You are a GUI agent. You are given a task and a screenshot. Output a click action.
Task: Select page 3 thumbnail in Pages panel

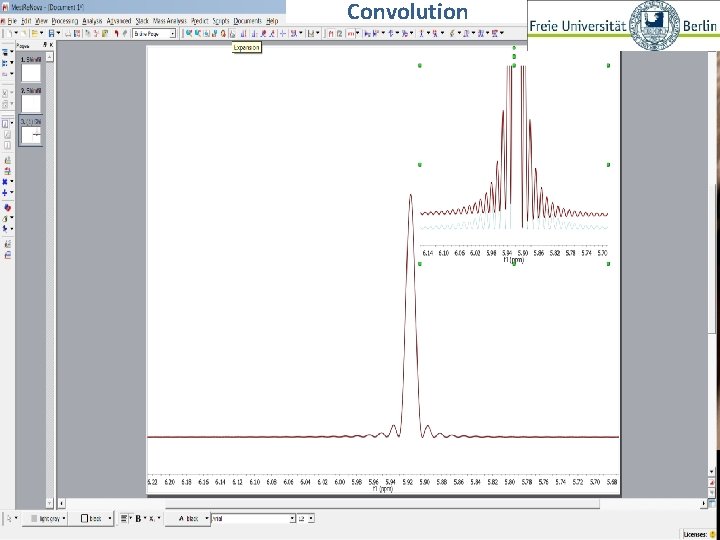point(31,135)
